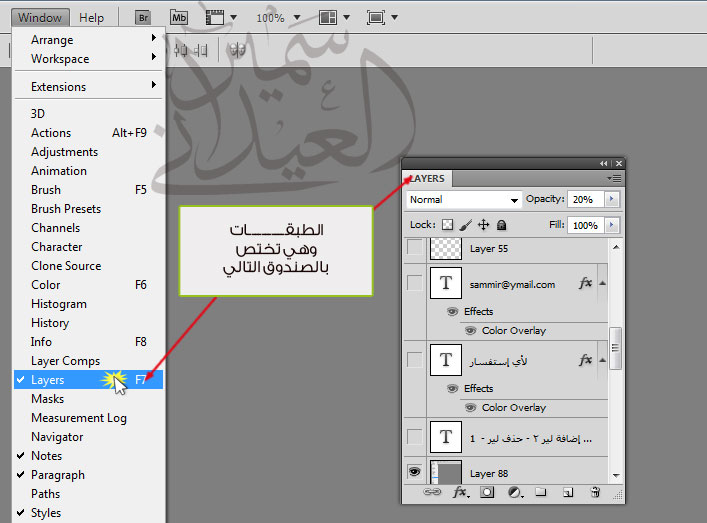The width and height of the screenshot is (707, 523).
Task: Toggle the checked Layers menu item
Action: 88,380
